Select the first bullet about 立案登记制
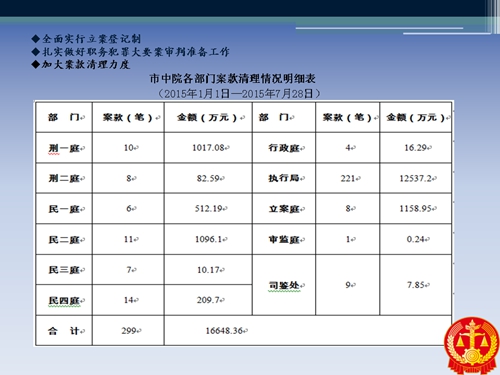 [86, 39]
